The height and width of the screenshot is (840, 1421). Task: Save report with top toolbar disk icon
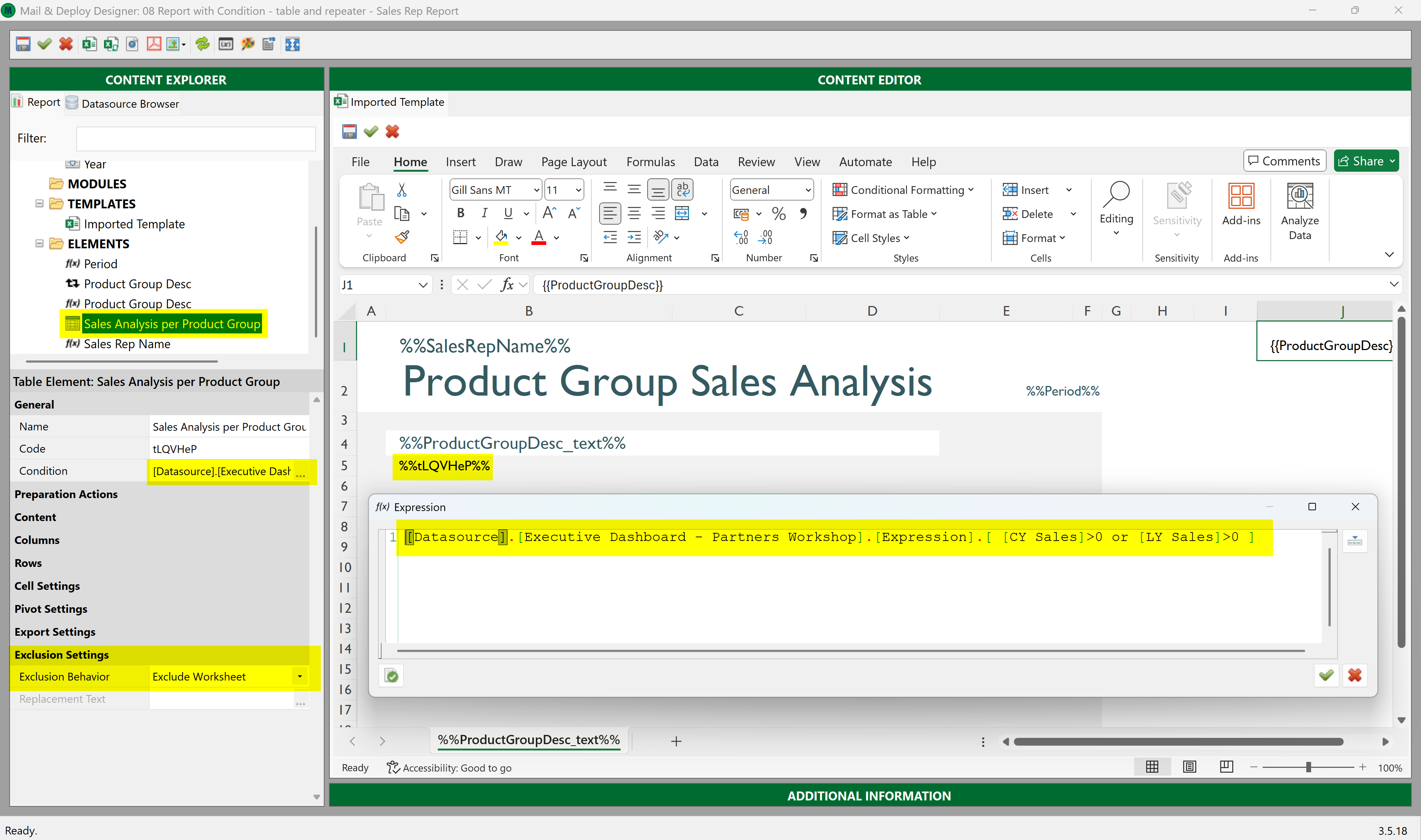23,44
